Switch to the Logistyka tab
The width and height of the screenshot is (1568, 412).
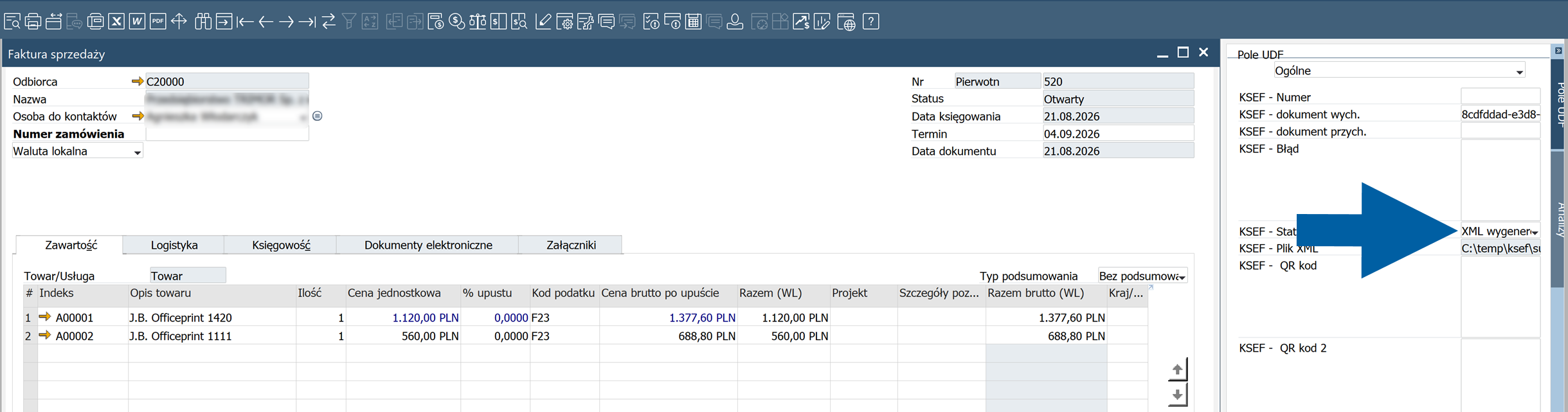point(174,245)
